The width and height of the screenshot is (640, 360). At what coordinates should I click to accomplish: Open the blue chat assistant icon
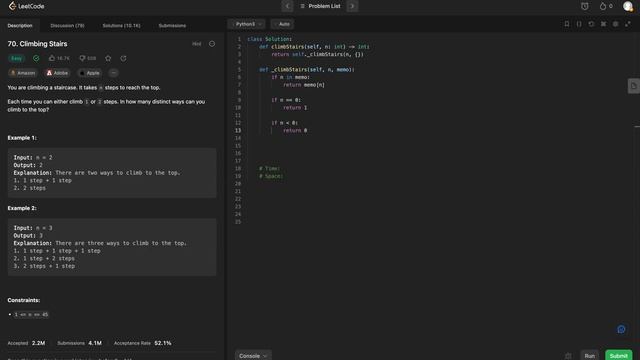coord(621,329)
